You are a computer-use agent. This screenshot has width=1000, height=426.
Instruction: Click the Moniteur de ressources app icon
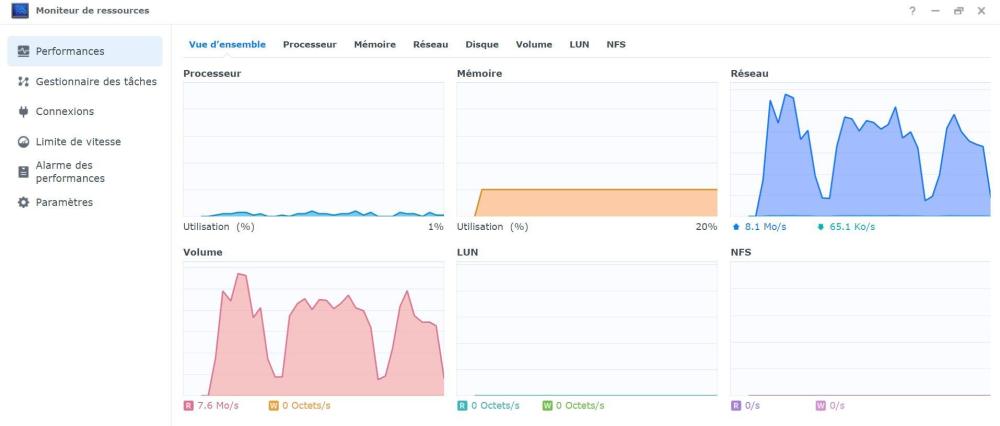(20, 11)
